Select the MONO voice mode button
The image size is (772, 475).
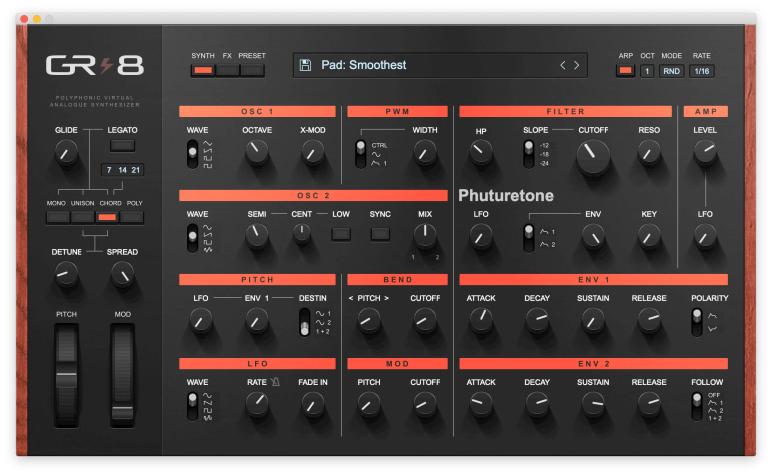click(x=58, y=217)
